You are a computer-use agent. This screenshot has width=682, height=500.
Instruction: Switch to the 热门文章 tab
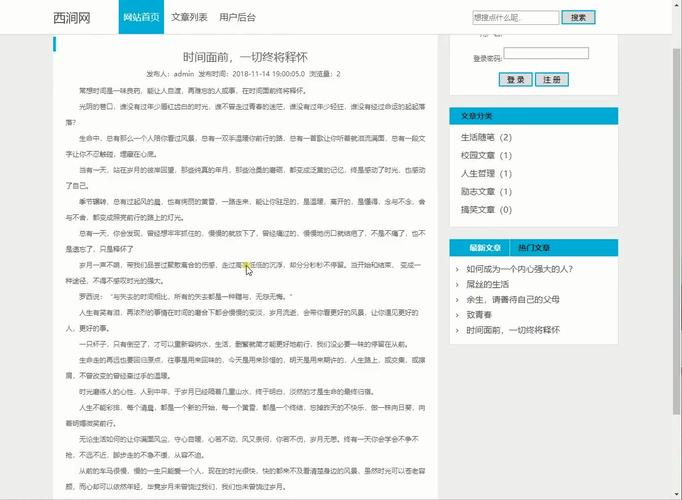coord(534,248)
